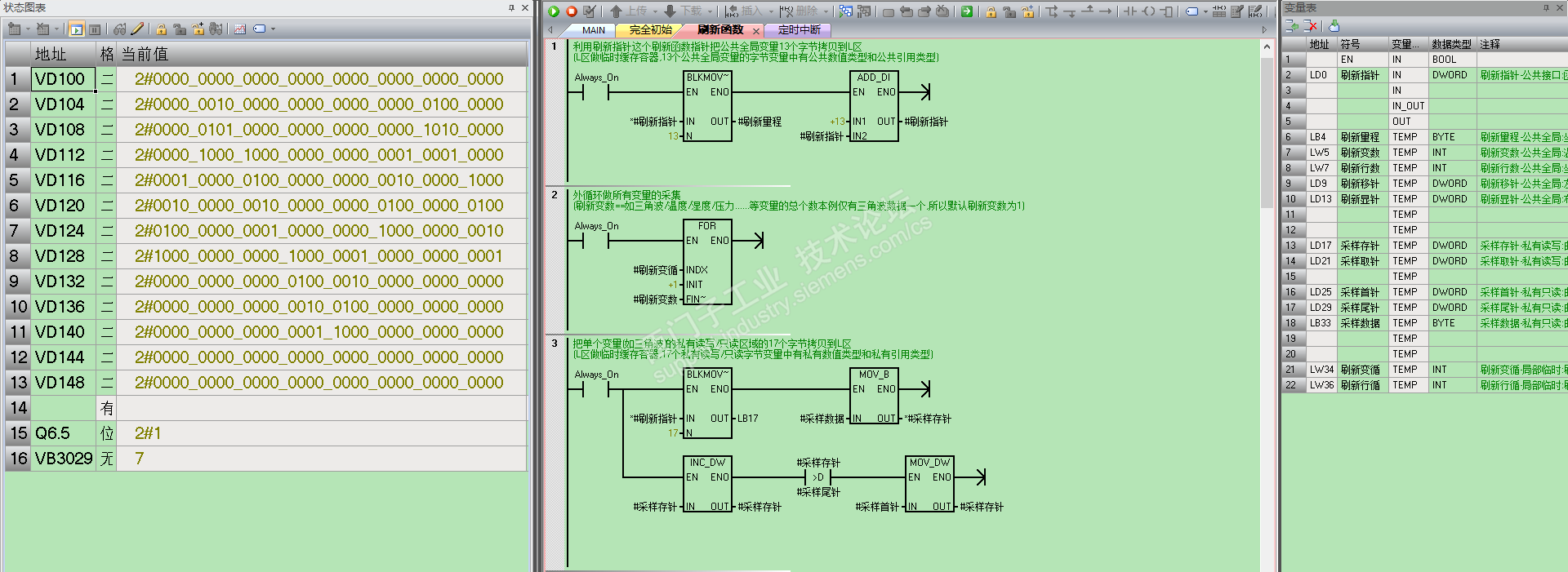
Task: Switch to the 定时中断 tab
Action: (799, 30)
